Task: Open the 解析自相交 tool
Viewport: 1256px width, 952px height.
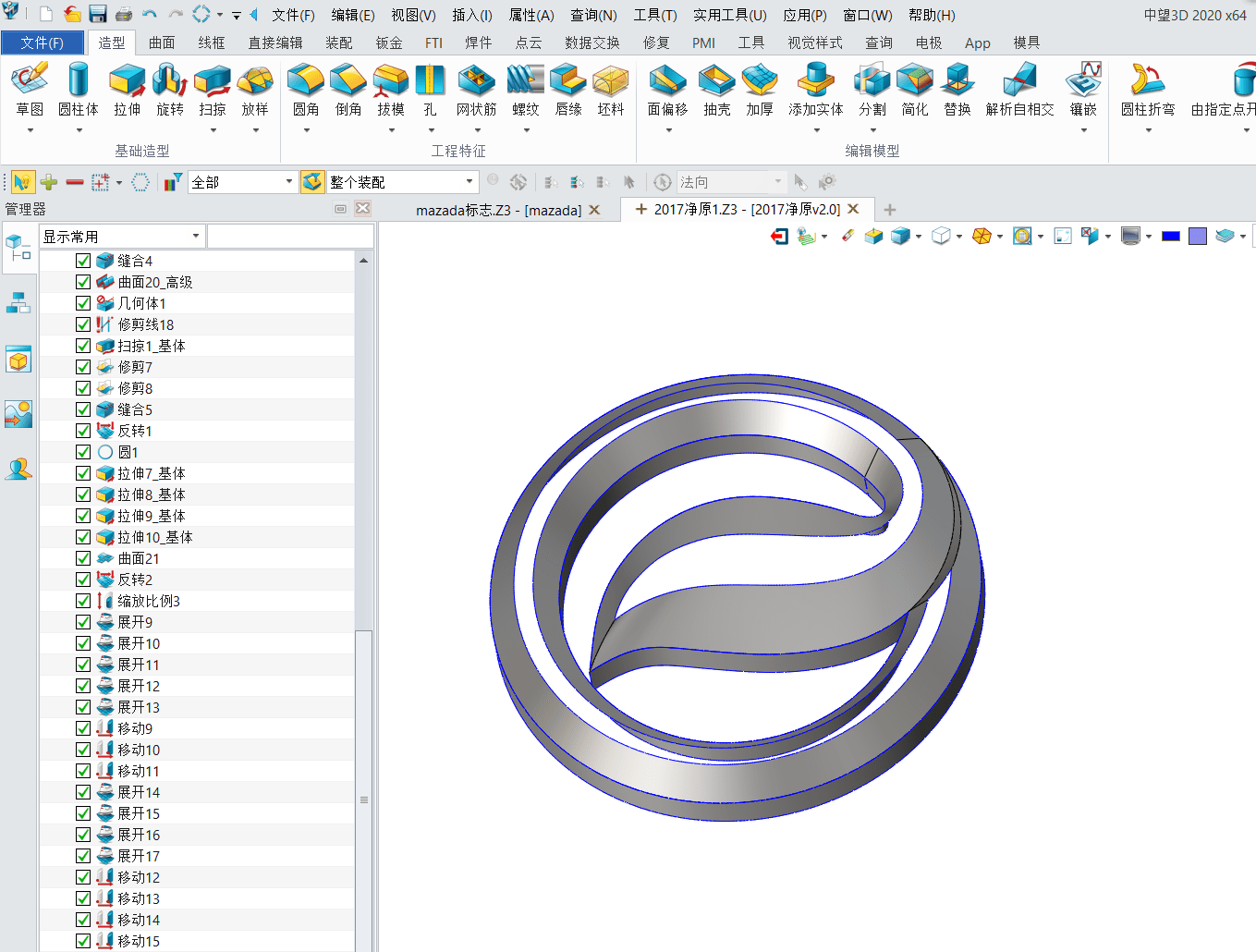Action: click(1020, 90)
